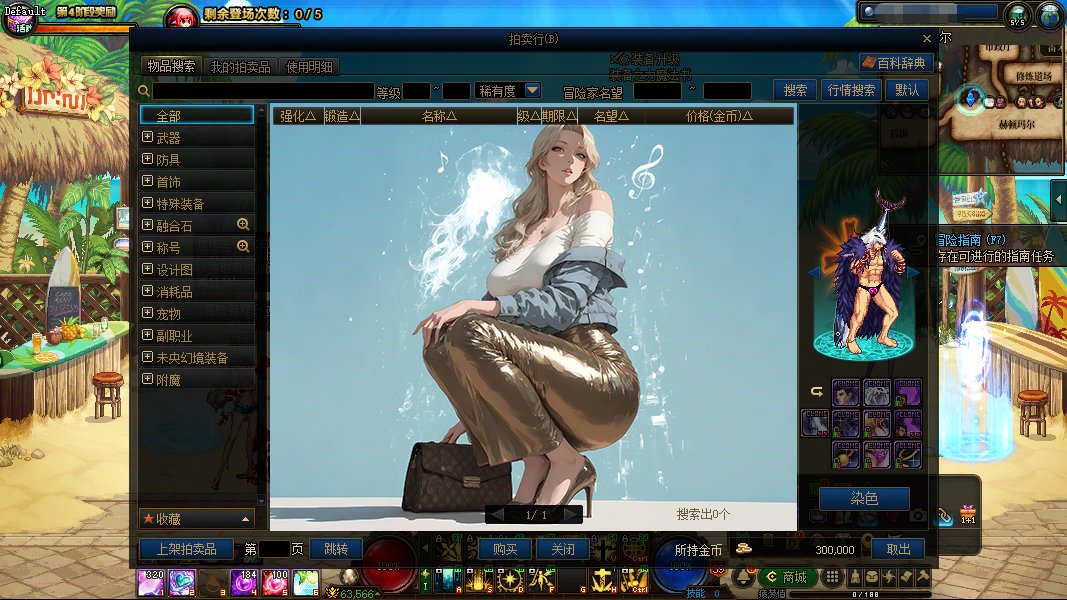Click the item name search input field
The image size is (1067, 600).
[263, 91]
